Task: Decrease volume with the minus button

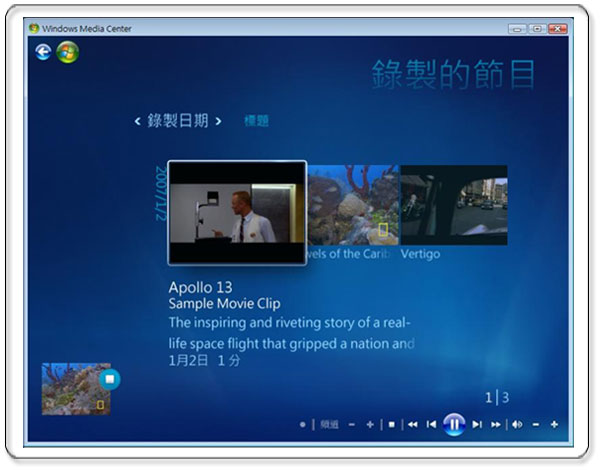Action: coord(536,424)
